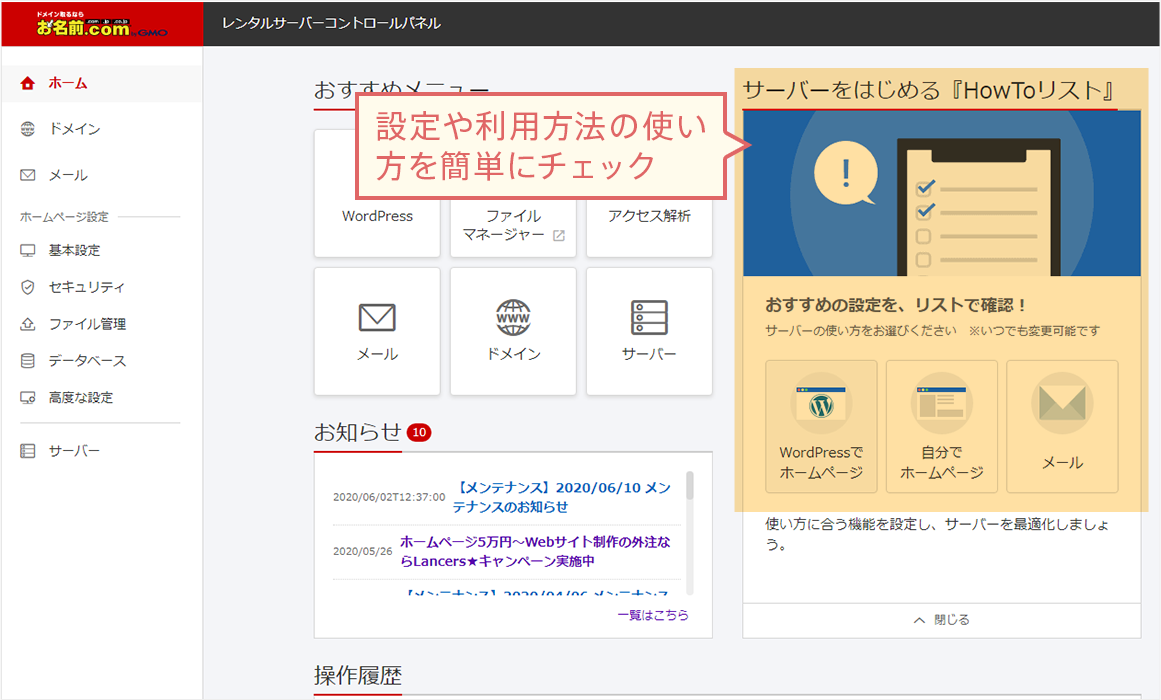Select the WordPressでホームページ option
The width and height of the screenshot is (1161, 700).
pos(821,427)
